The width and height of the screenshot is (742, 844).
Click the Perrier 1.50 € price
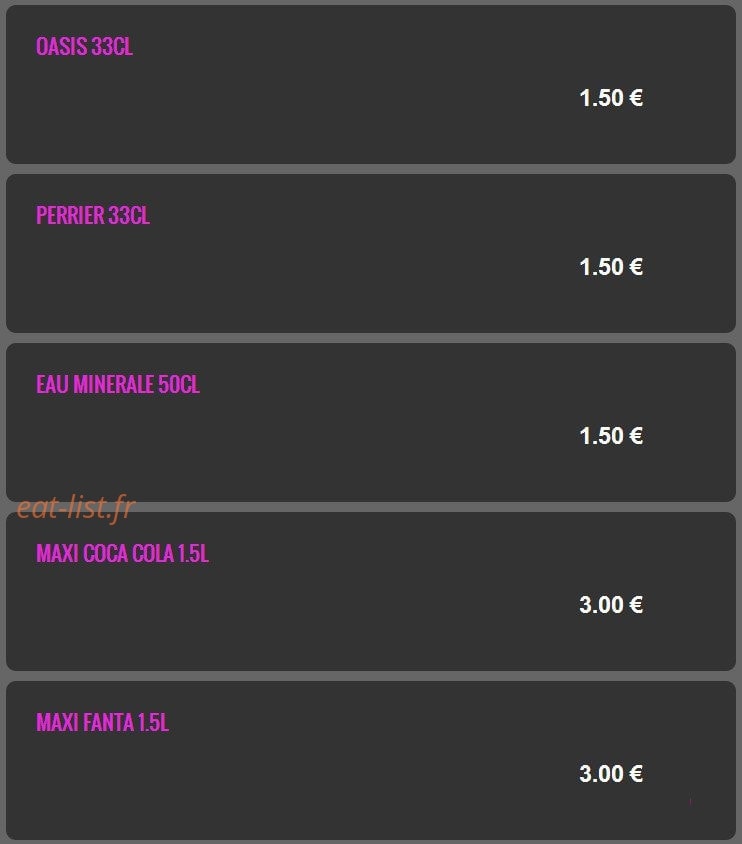(x=611, y=267)
